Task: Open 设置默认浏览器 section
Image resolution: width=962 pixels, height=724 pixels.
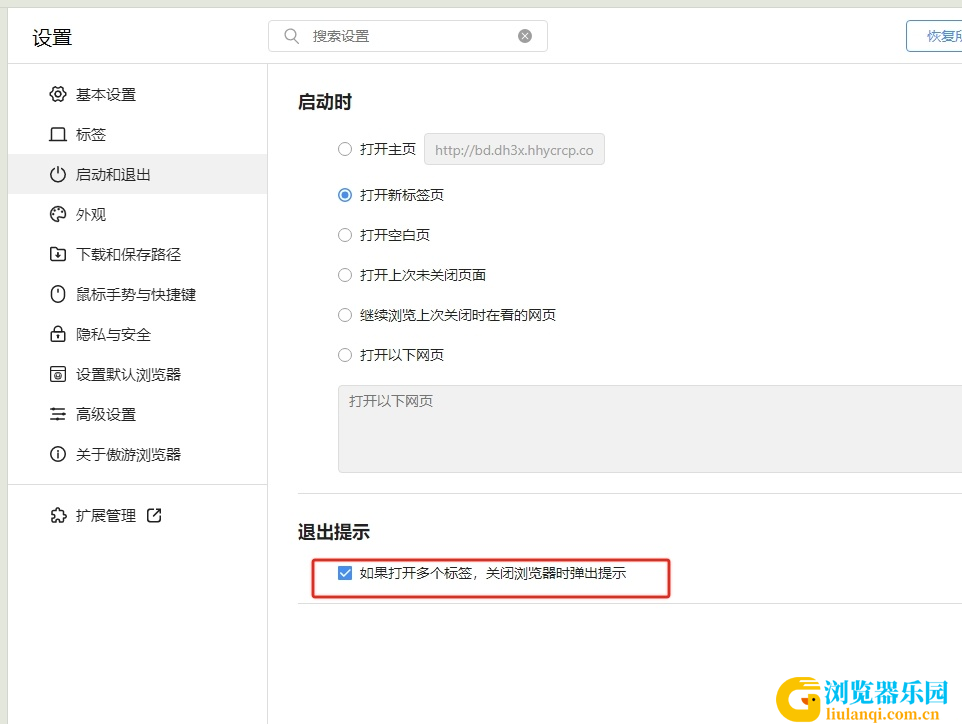Action: (137, 374)
